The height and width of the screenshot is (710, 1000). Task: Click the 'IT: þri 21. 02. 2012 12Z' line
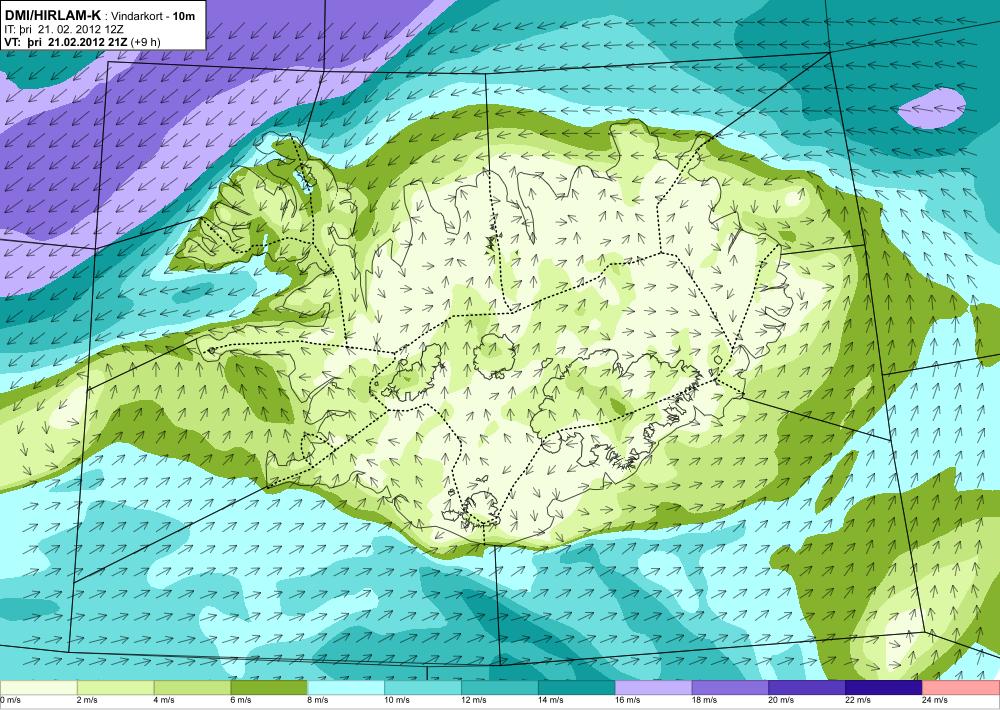64,29
